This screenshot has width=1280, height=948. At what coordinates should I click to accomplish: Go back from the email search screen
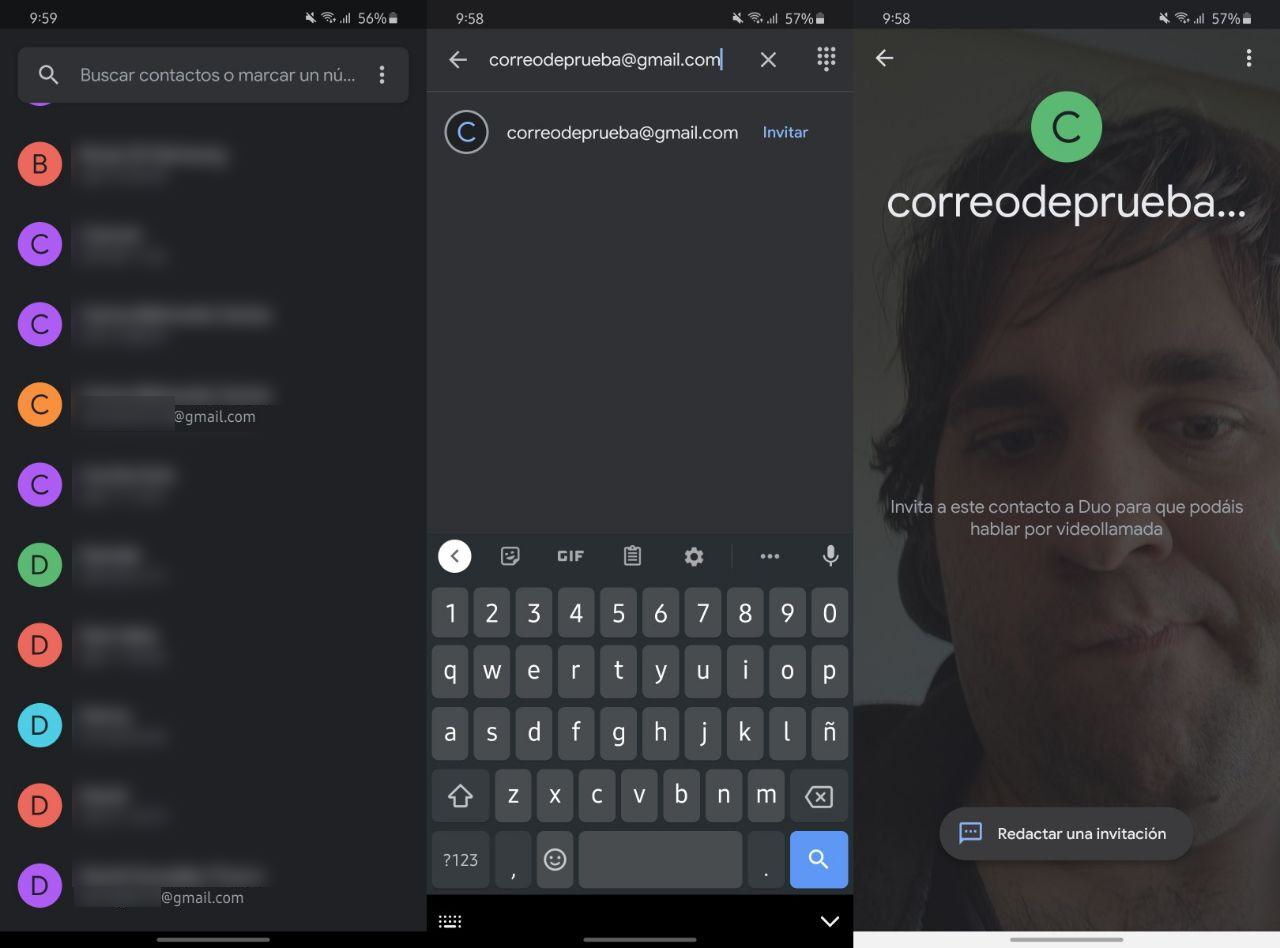tap(458, 60)
